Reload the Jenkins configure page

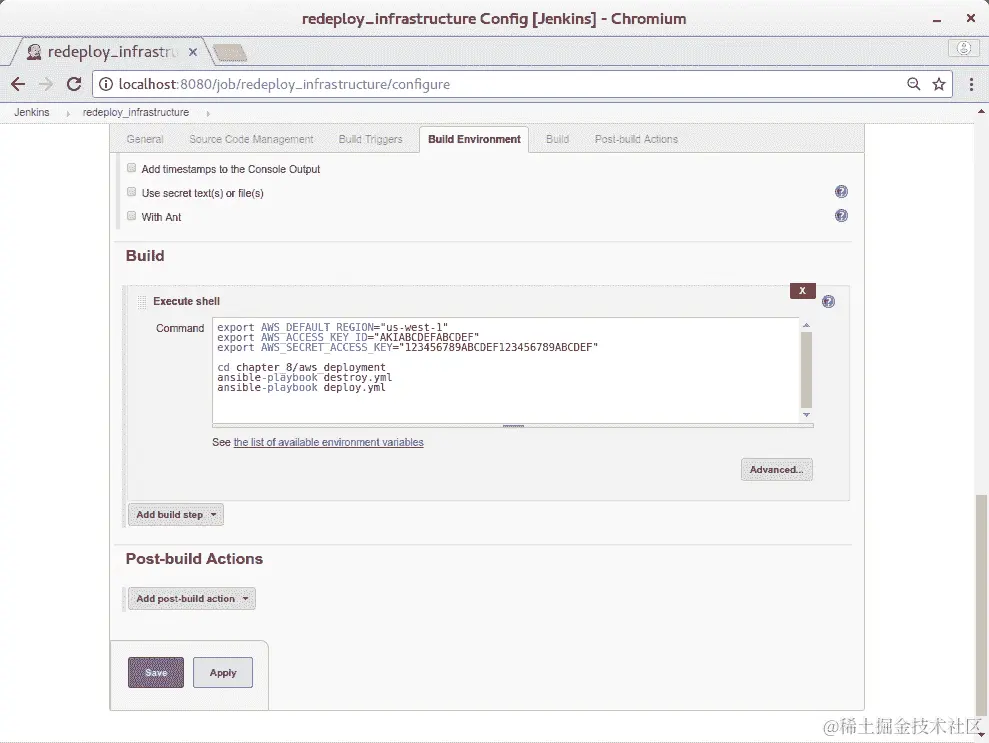(74, 84)
